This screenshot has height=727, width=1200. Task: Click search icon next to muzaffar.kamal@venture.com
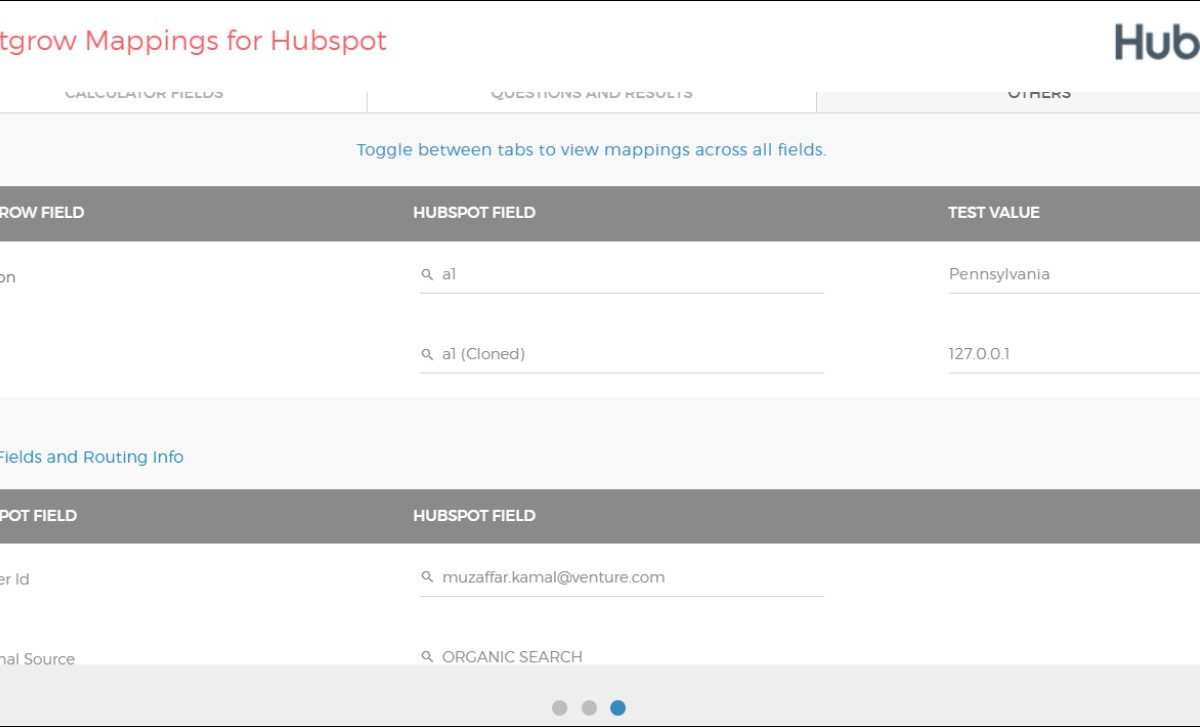point(427,577)
